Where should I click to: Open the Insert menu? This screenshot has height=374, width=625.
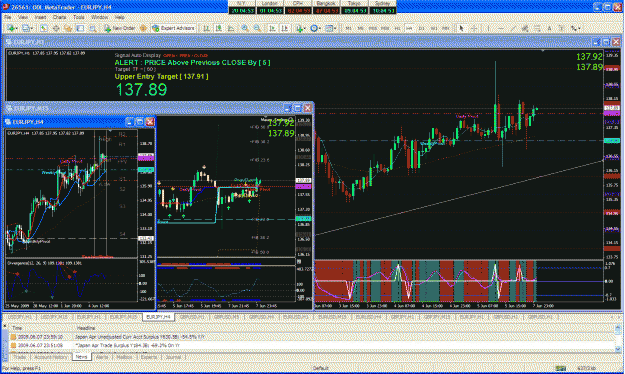pyautogui.click(x=40, y=18)
